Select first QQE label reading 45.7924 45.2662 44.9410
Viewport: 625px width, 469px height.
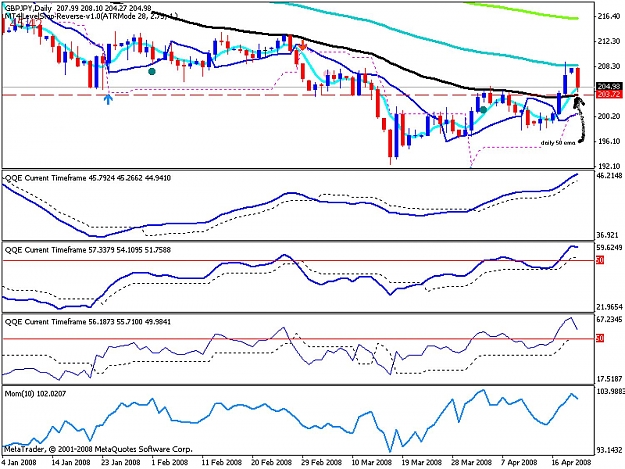click(x=88, y=178)
